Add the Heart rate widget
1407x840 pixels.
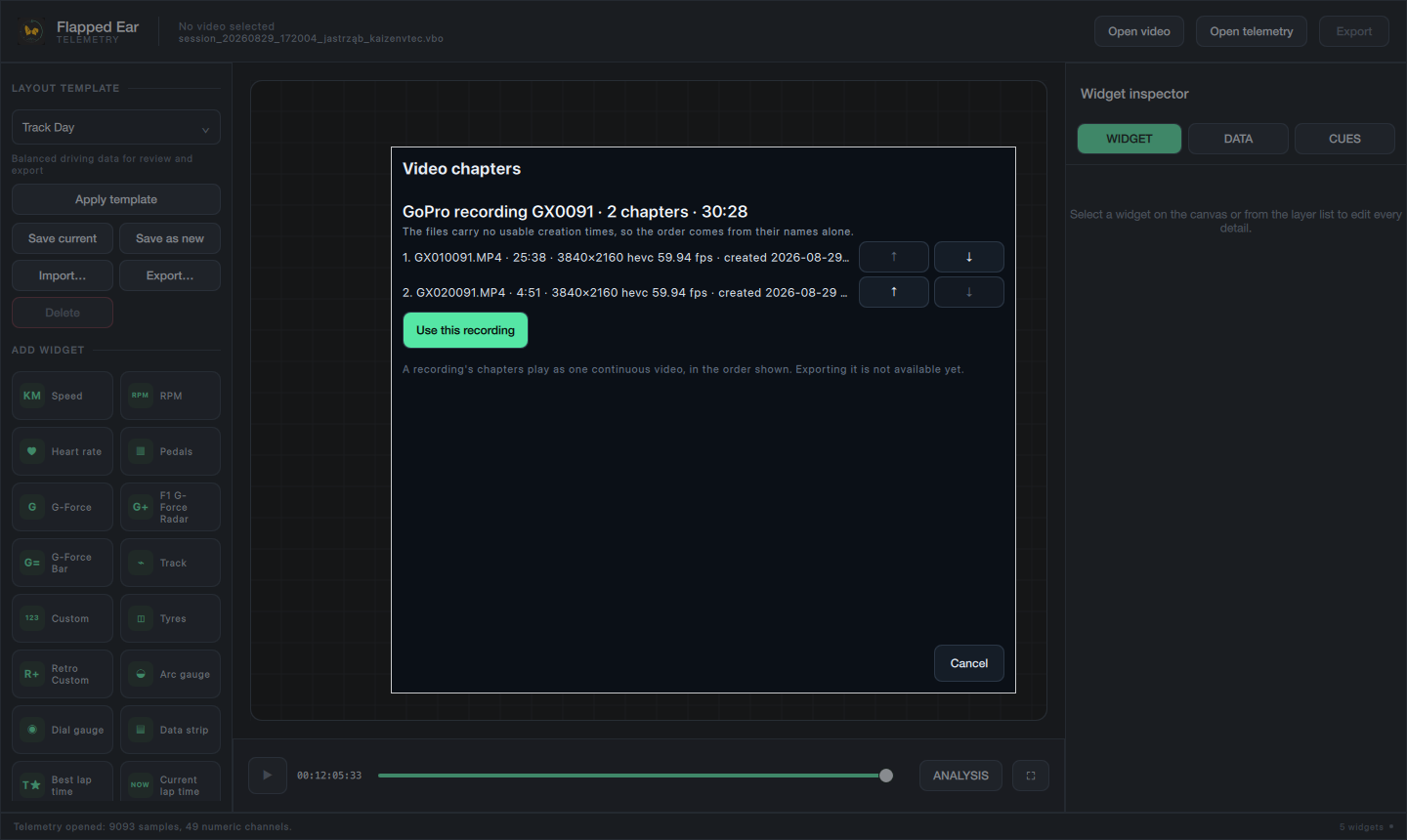click(63, 451)
